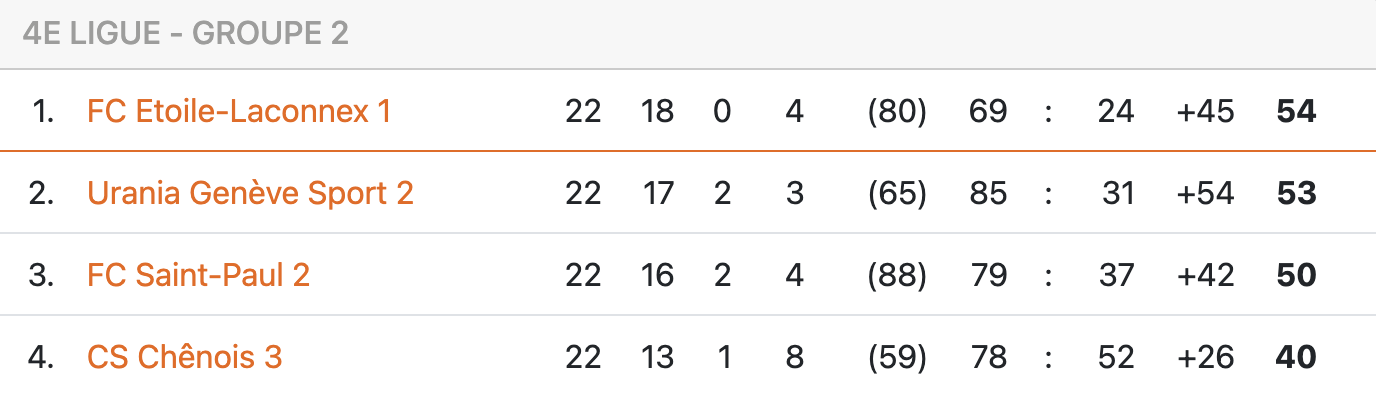Click fair-play value (80) in first row
Screen dimensions: 1376x394
click(x=897, y=111)
